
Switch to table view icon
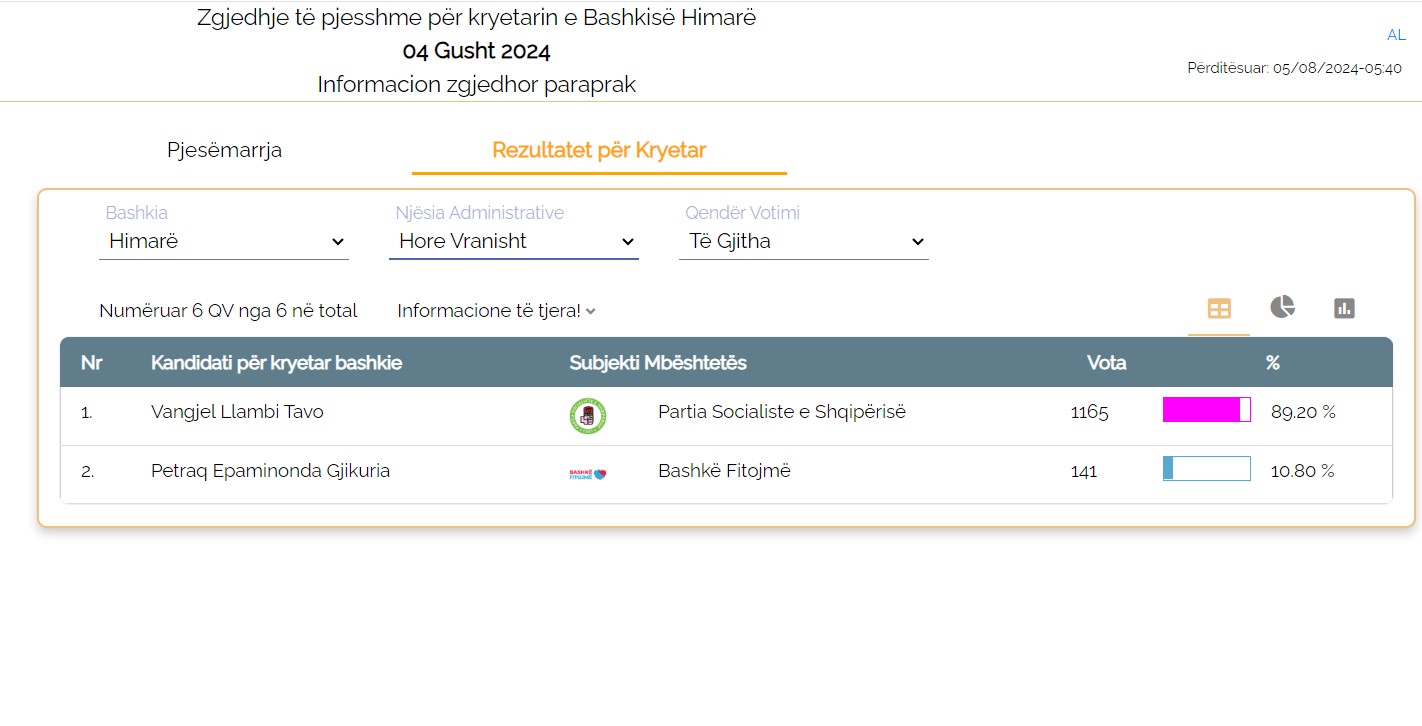pos(1219,309)
